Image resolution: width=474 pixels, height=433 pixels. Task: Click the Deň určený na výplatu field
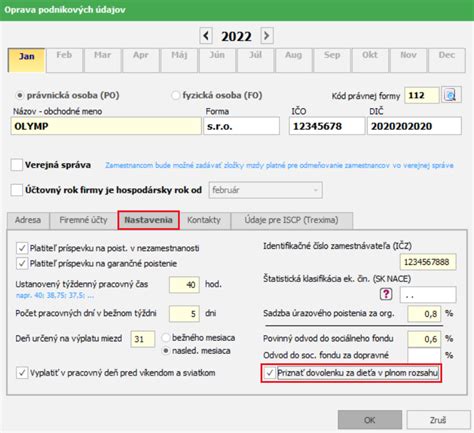point(143,339)
